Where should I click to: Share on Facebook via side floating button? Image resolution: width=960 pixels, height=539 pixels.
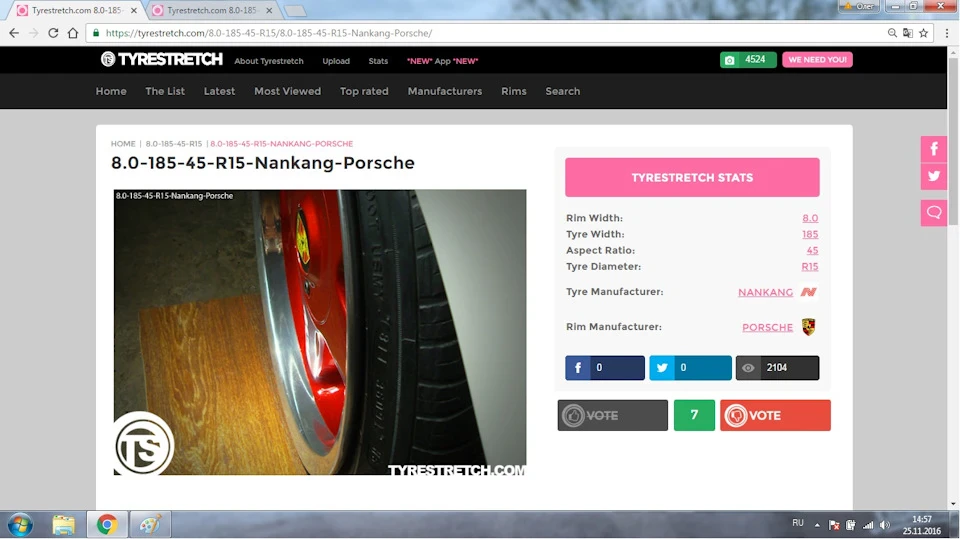tap(934, 148)
